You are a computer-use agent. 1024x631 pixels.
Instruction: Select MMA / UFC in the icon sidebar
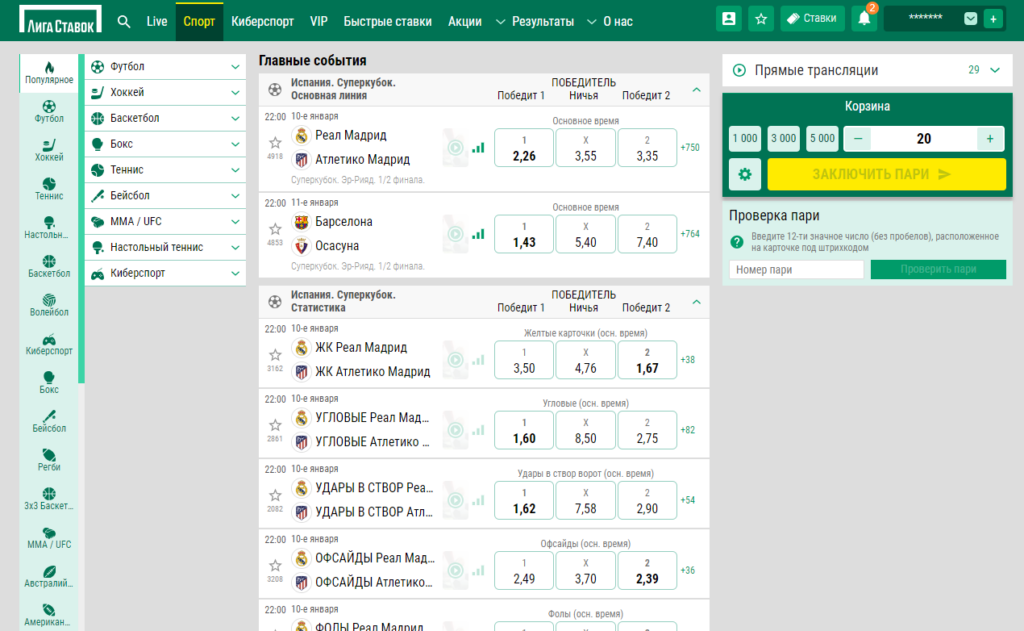point(49,538)
